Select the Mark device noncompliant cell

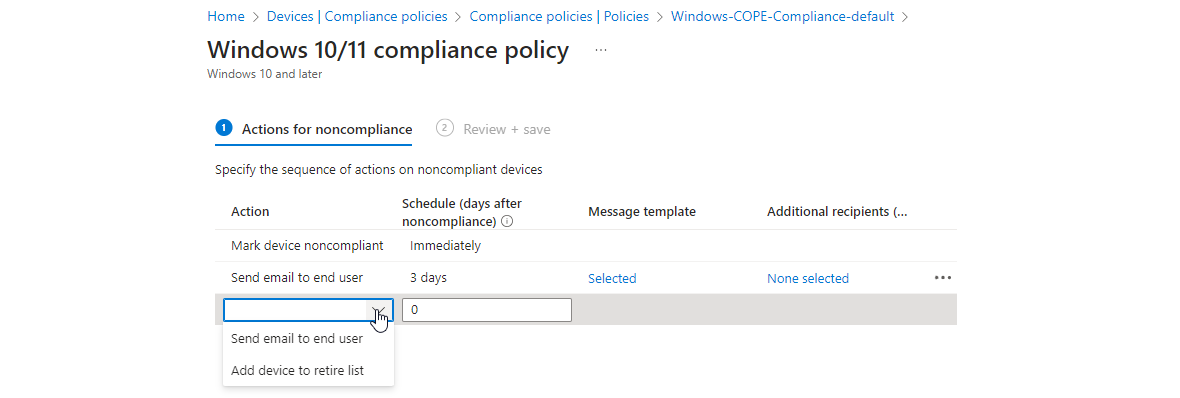pyautogui.click(x=307, y=245)
